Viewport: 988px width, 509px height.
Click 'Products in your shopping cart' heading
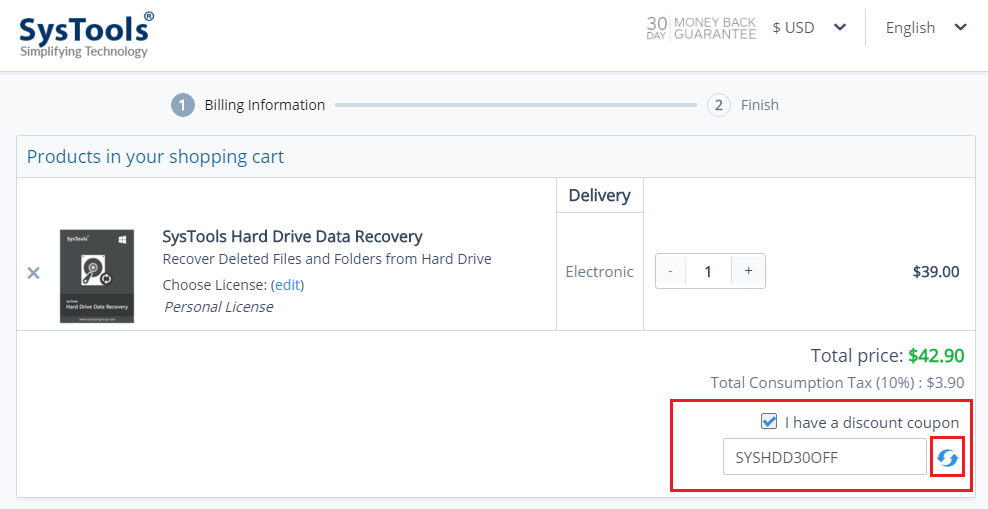156,156
